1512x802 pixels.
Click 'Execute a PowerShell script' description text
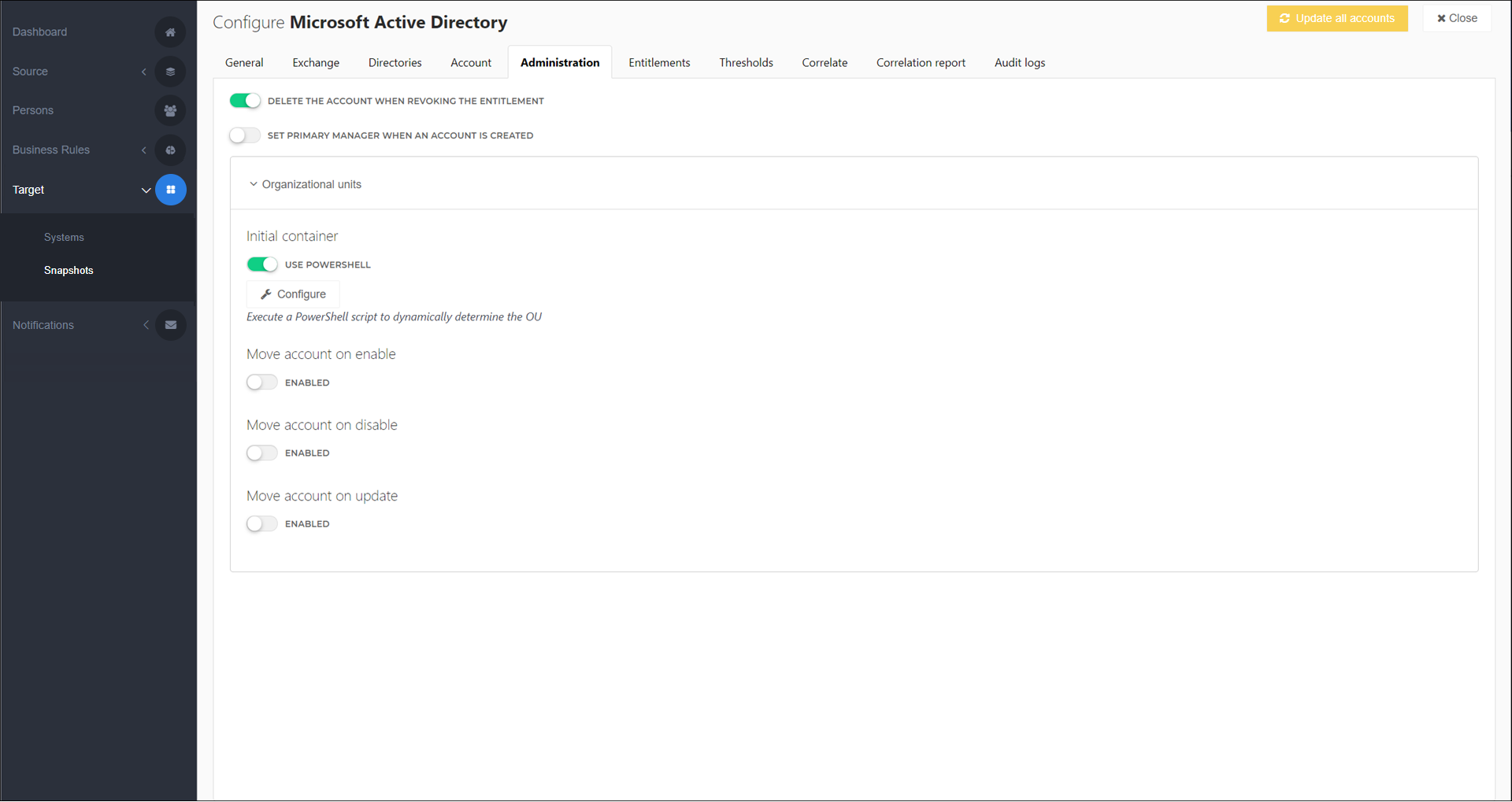pyautogui.click(x=394, y=317)
